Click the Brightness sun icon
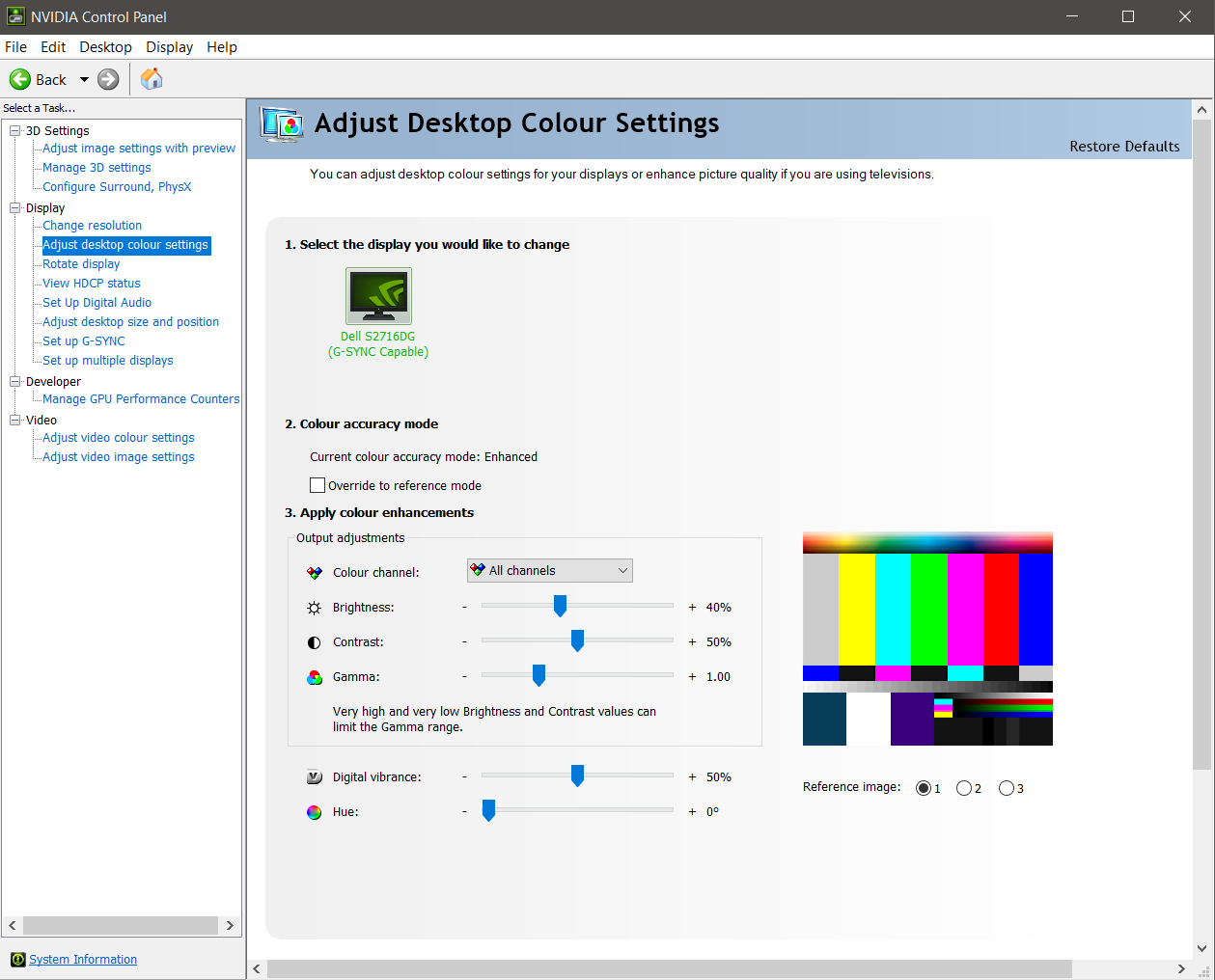Screen dimensions: 1215x980 (x=314, y=608)
